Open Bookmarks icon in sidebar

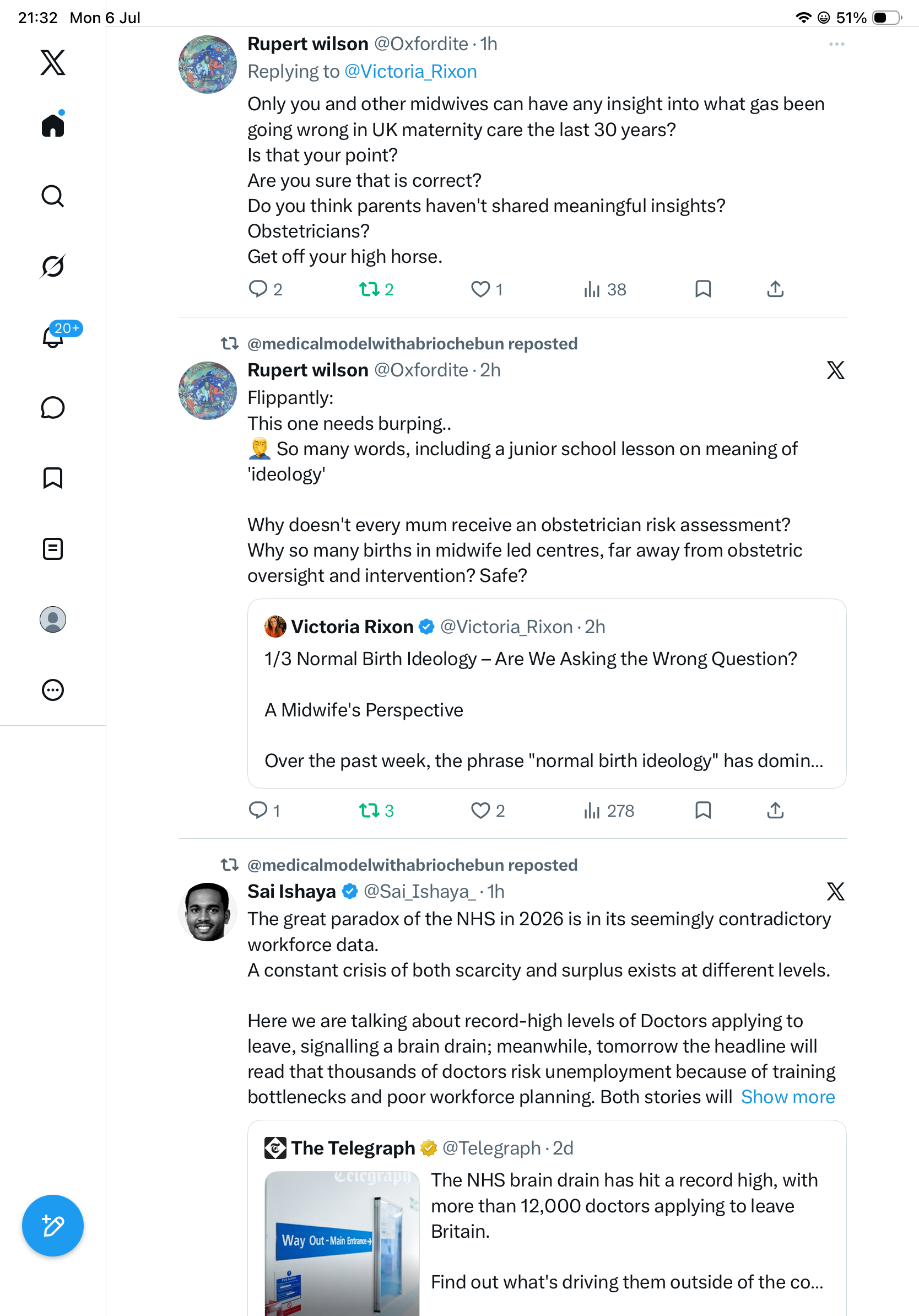click(x=53, y=478)
